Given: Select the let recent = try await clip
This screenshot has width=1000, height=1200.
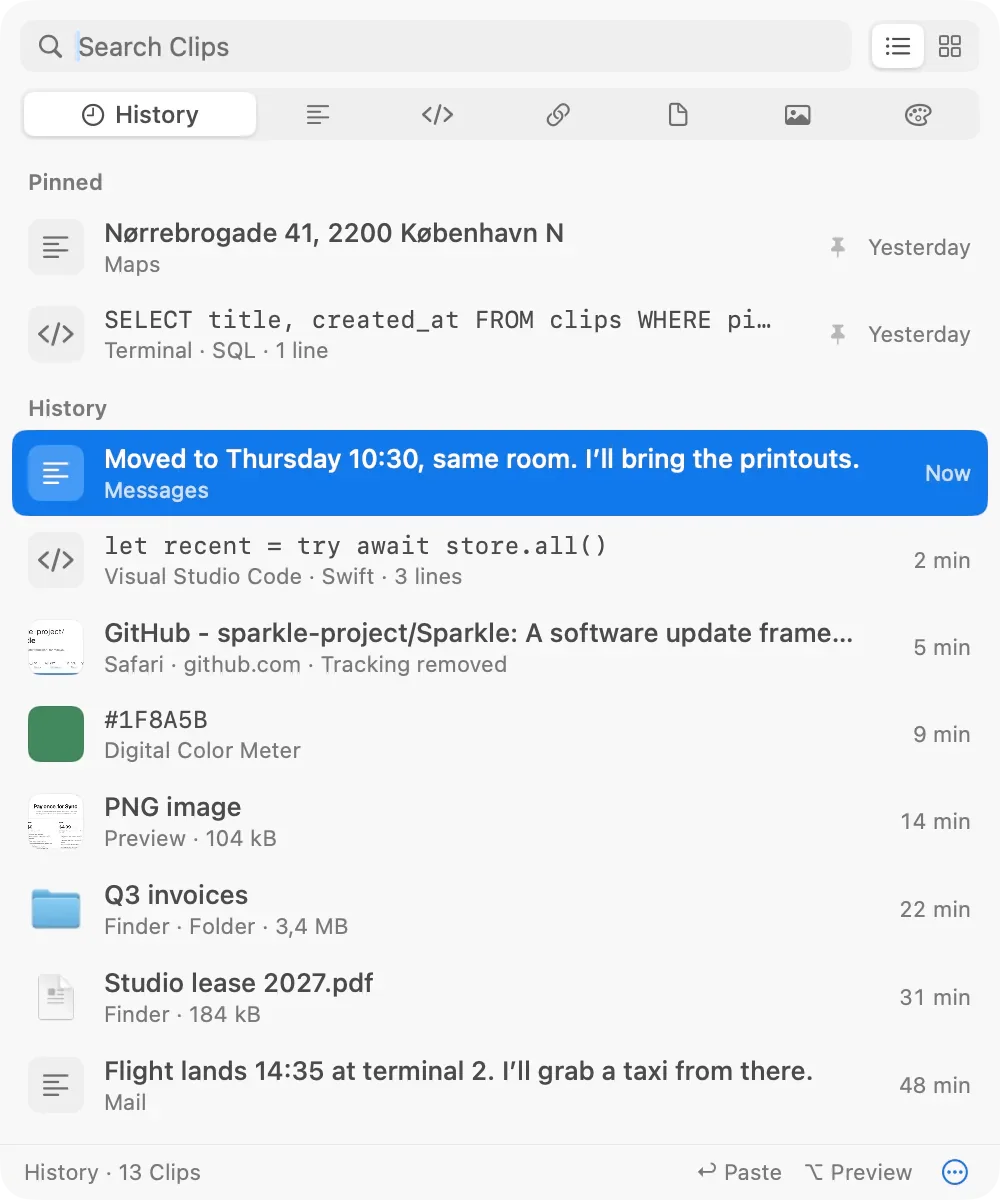Looking at the screenshot, I should pyautogui.click(x=500, y=560).
